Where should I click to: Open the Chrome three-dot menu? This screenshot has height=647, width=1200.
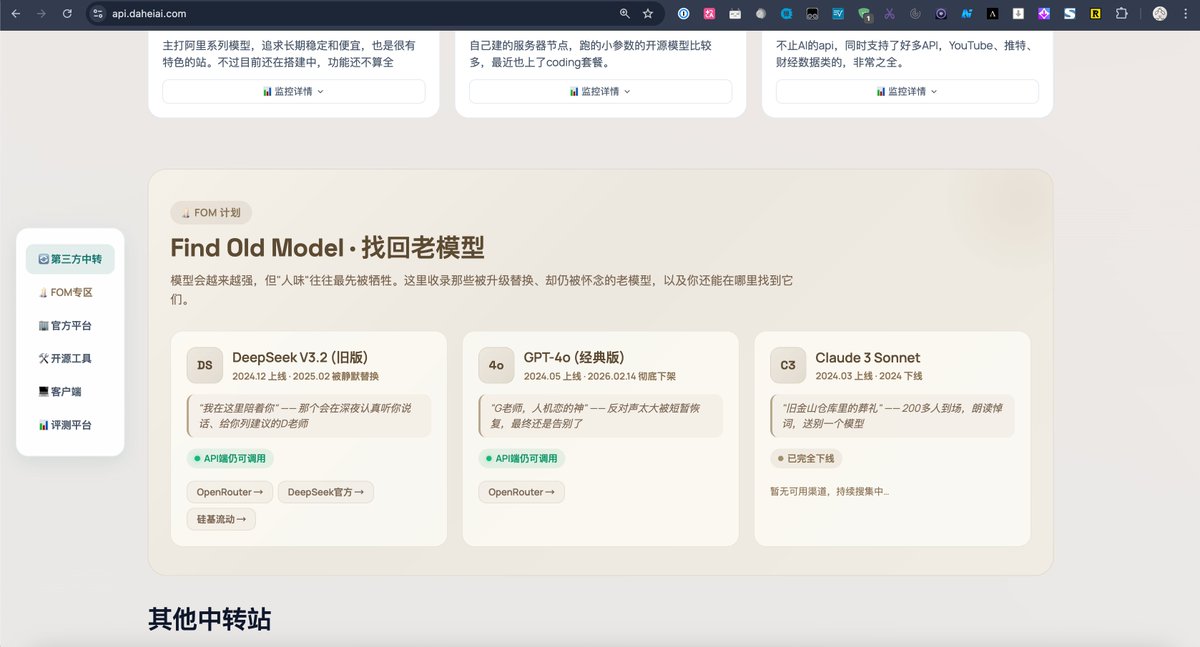point(1185,14)
